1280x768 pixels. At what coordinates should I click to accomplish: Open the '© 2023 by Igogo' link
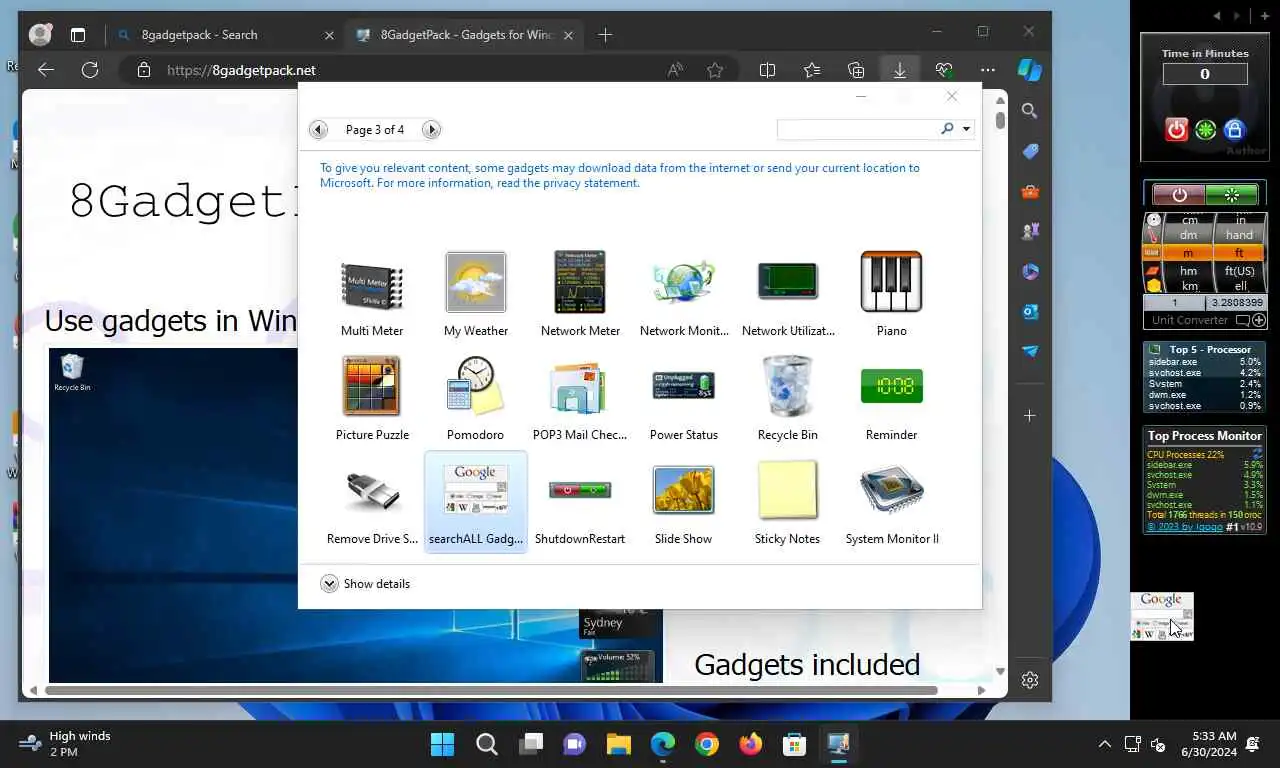pyautogui.click(x=1184, y=527)
